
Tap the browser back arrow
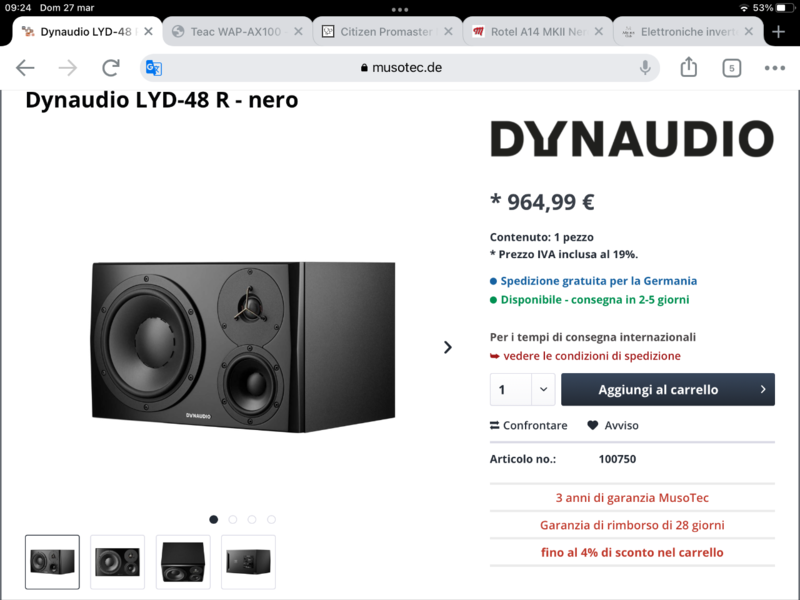click(25, 67)
